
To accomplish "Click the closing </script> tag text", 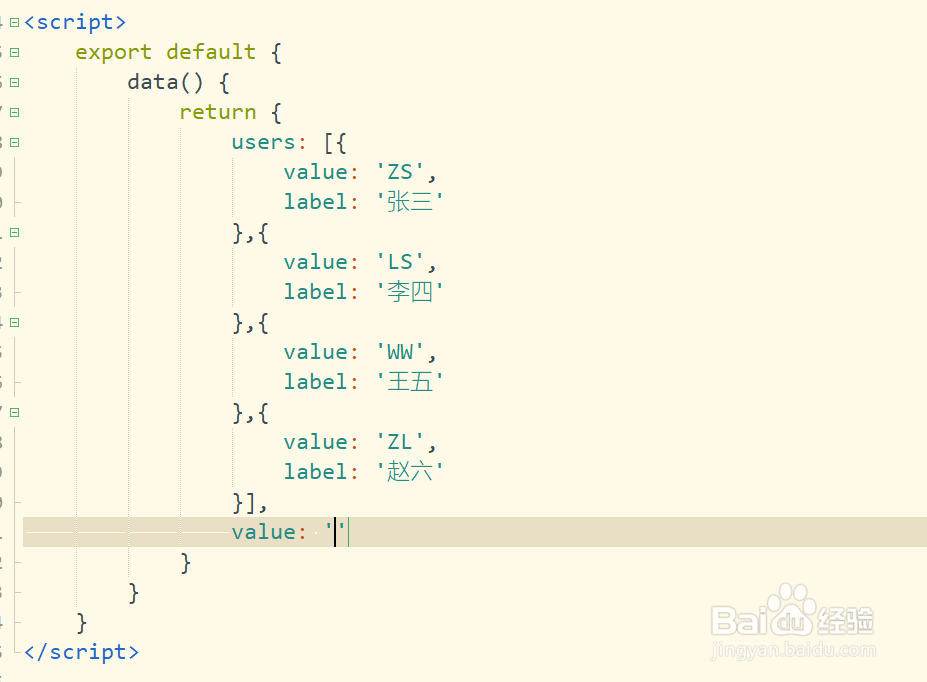I will pyautogui.click(x=82, y=652).
